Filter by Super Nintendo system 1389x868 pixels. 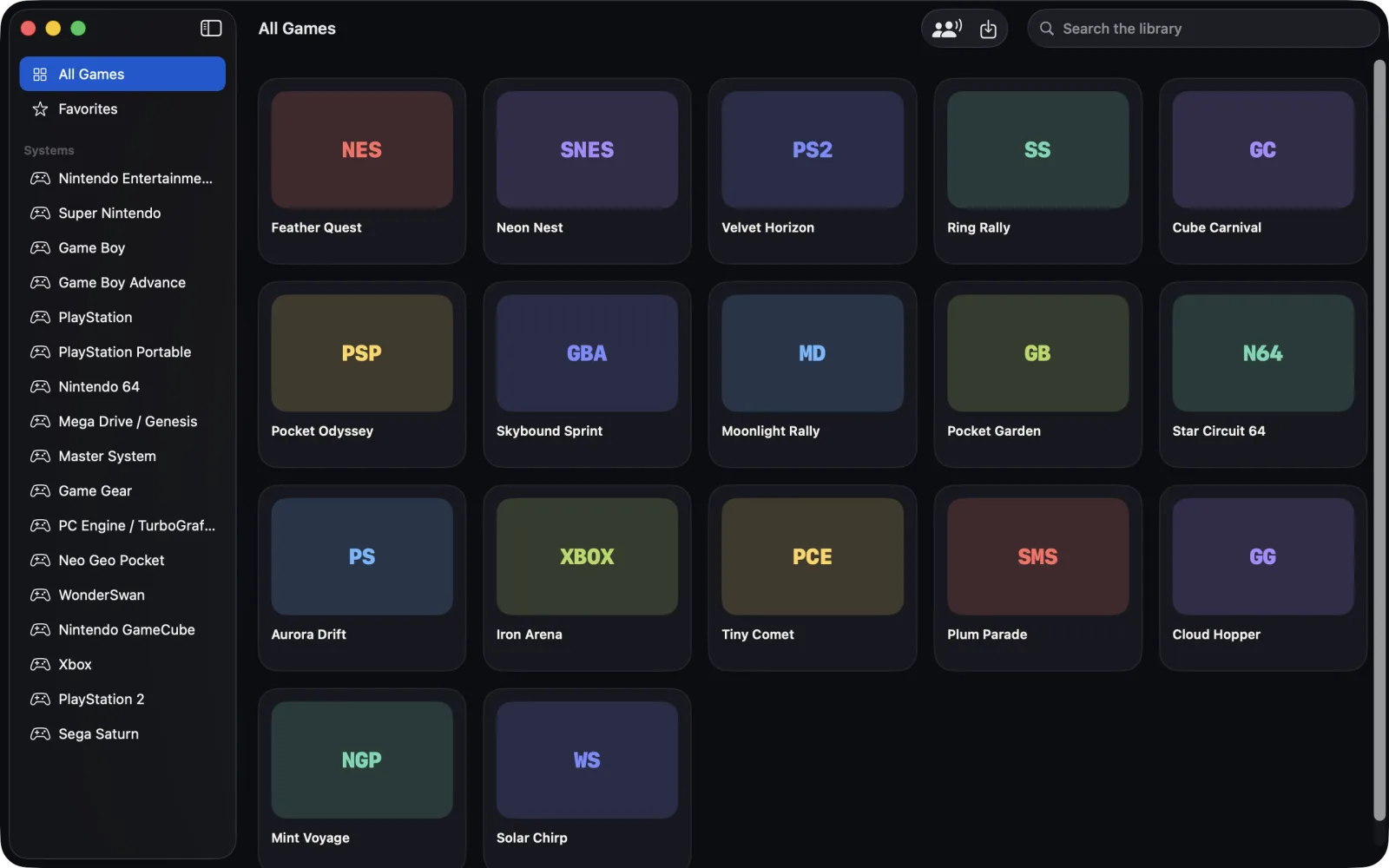point(122,214)
